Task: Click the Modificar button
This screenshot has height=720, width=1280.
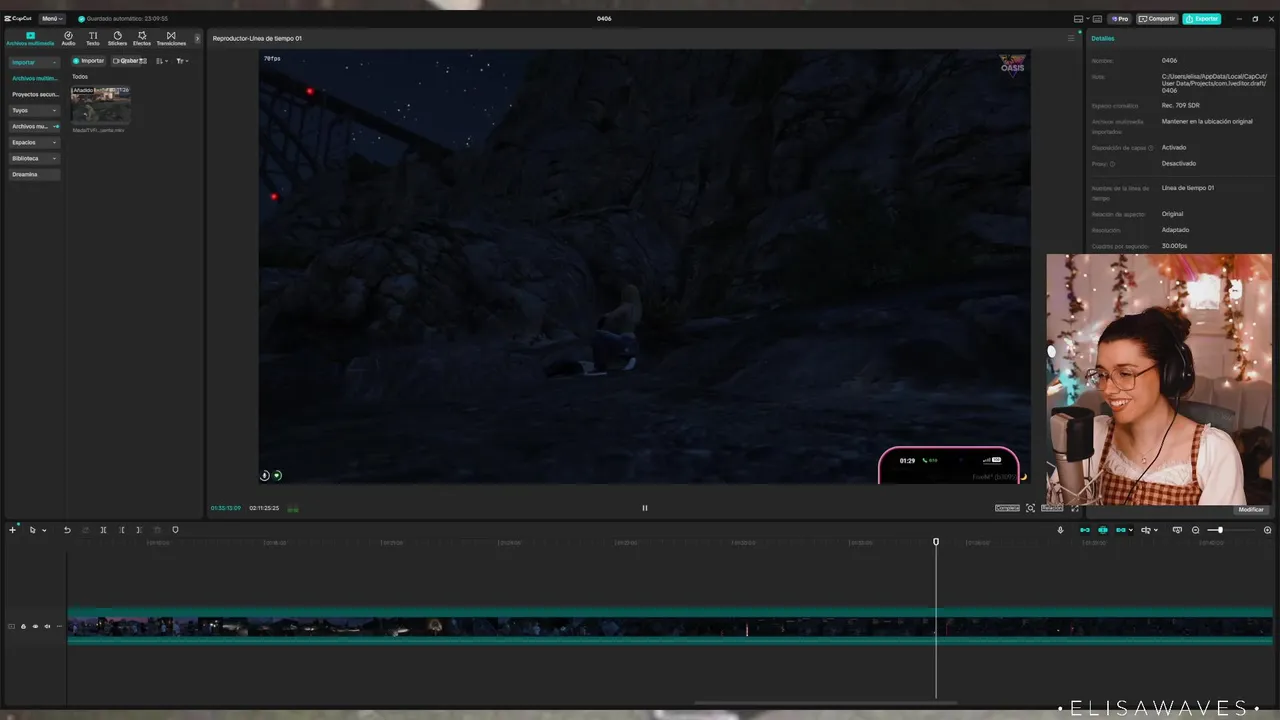Action: coord(1251,510)
